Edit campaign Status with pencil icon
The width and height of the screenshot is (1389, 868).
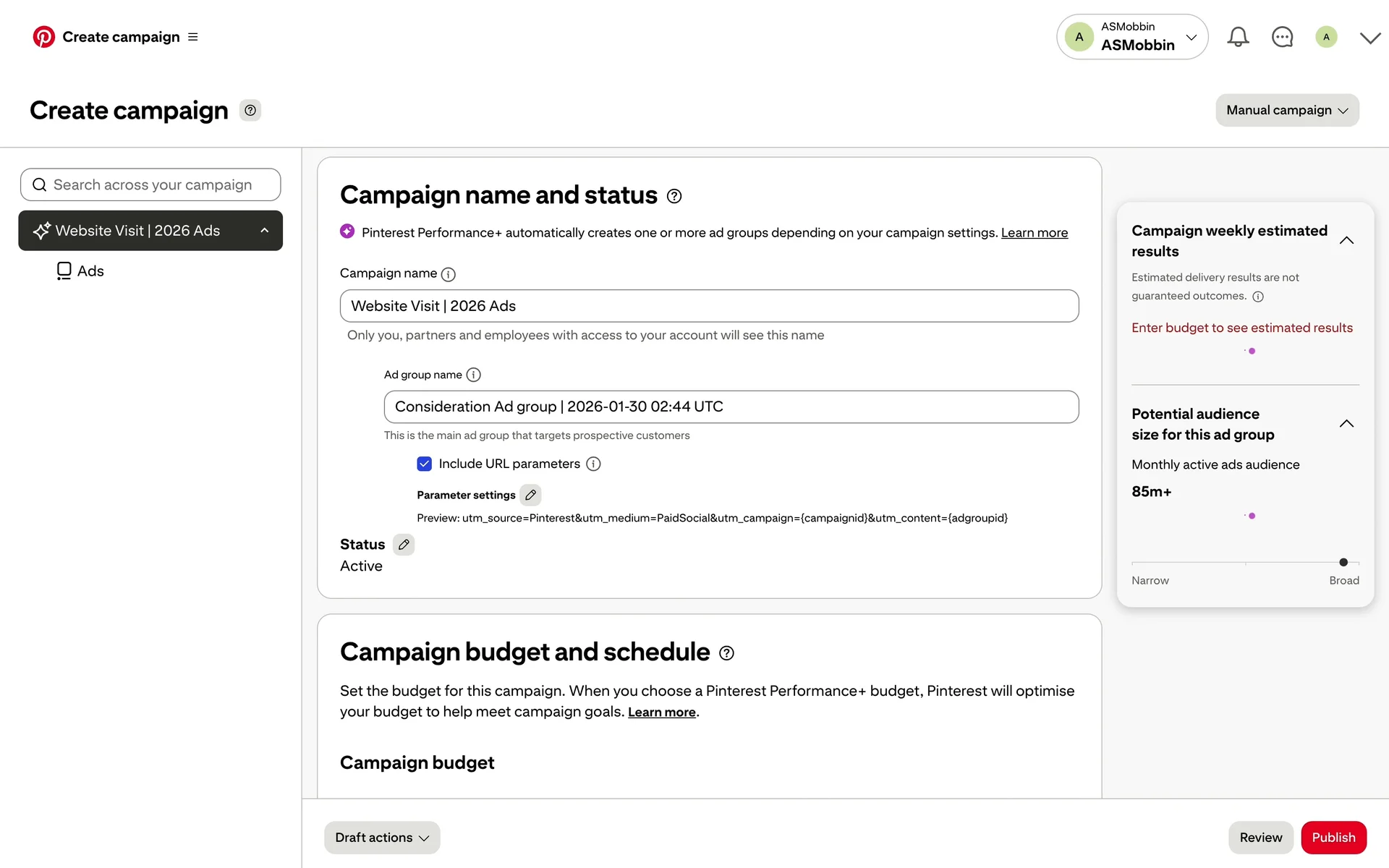(404, 545)
